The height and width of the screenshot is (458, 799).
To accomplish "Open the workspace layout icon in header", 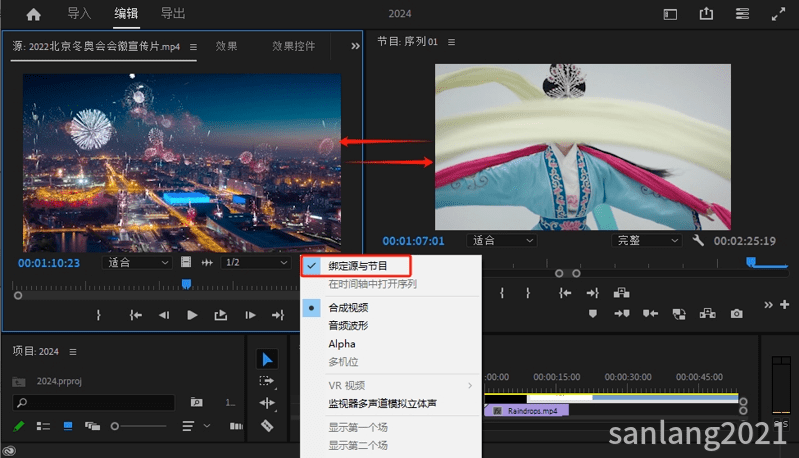I will click(x=670, y=14).
